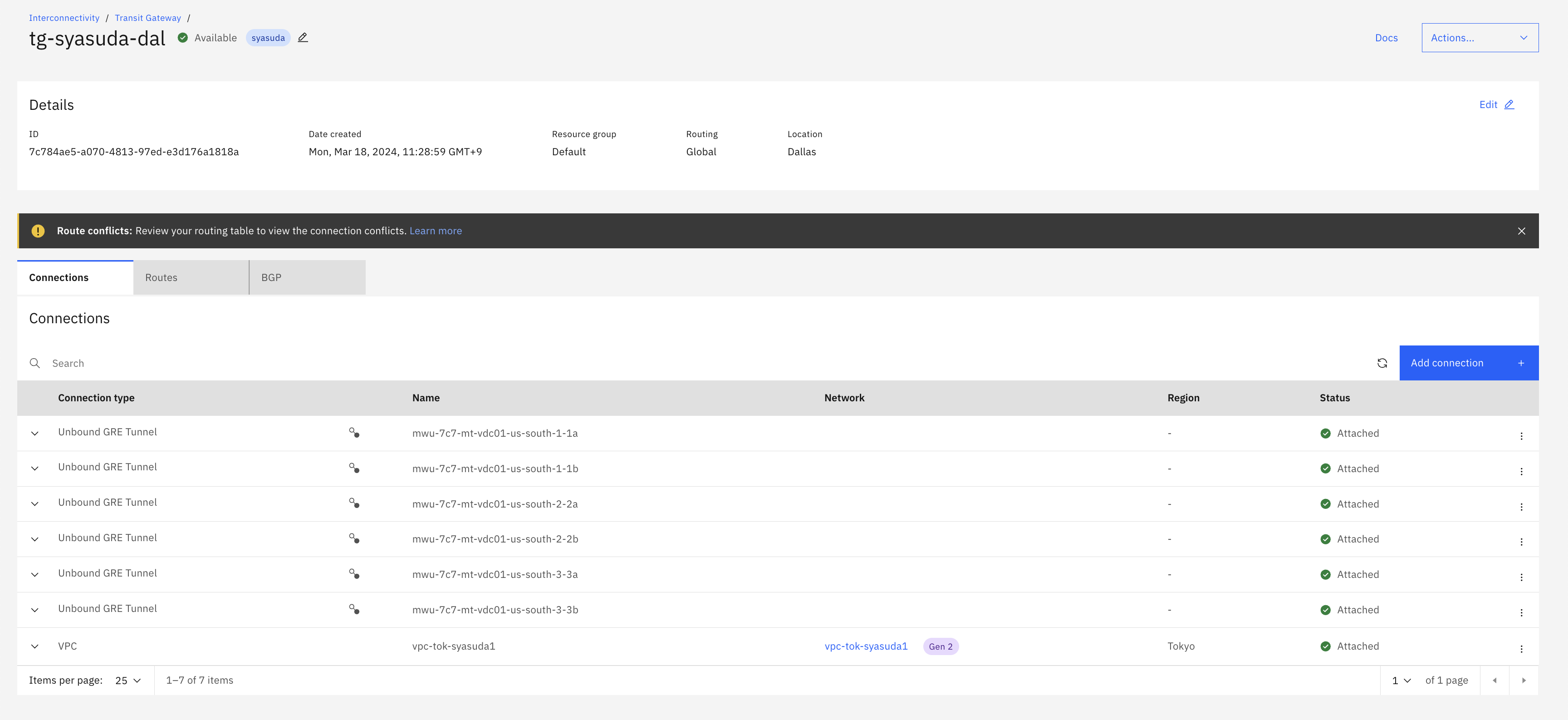Viewport: 1568px width, 720px height.
Task: Click the GRE tunnel icon in the us-south-2-2a row
Action: tap(353, 503)
